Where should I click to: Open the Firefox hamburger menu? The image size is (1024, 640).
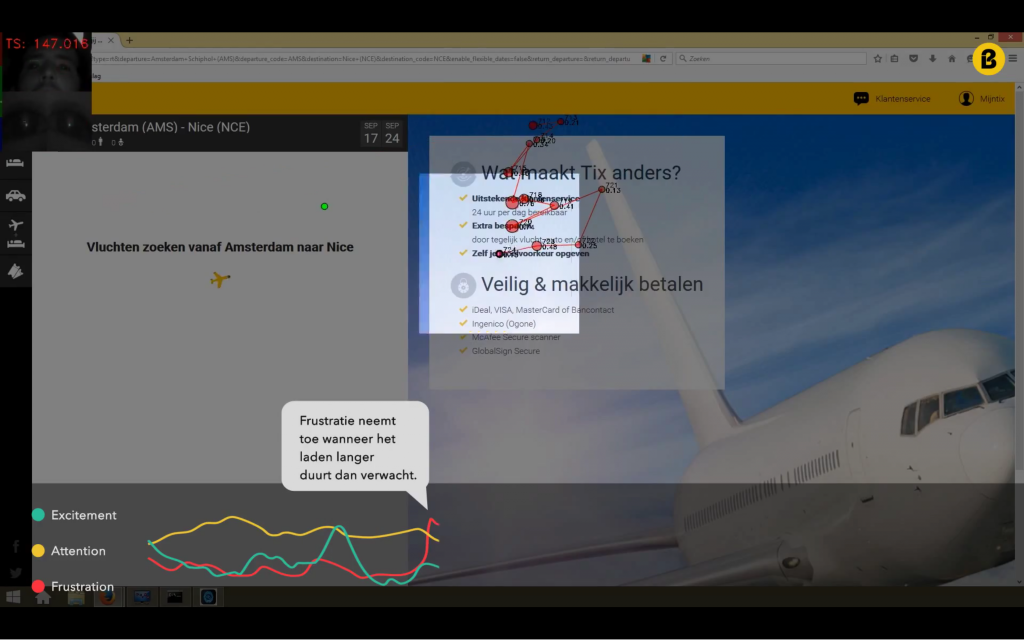click(x=1013, y=59)
